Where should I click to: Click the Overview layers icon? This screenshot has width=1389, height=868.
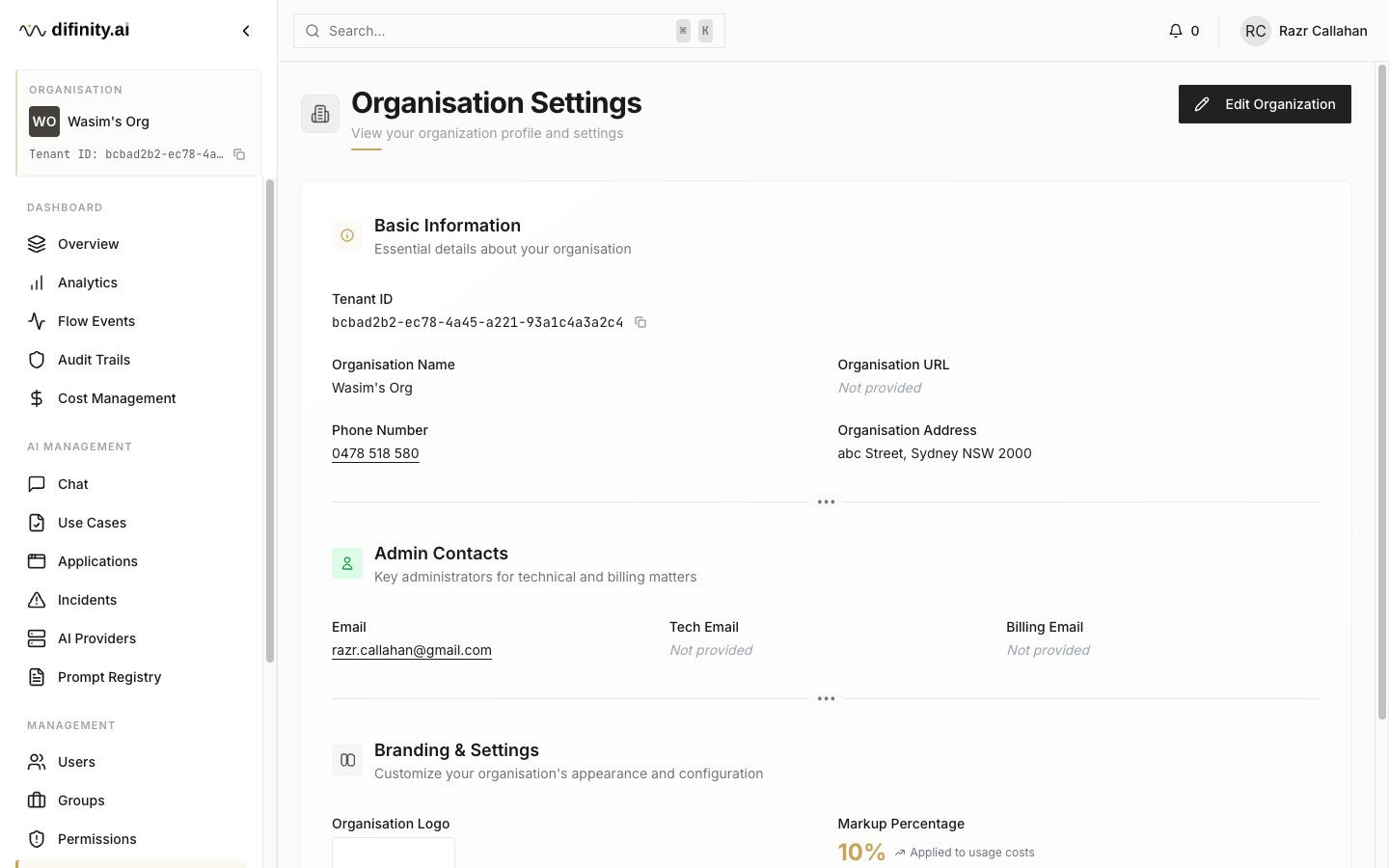coord(37,244)
